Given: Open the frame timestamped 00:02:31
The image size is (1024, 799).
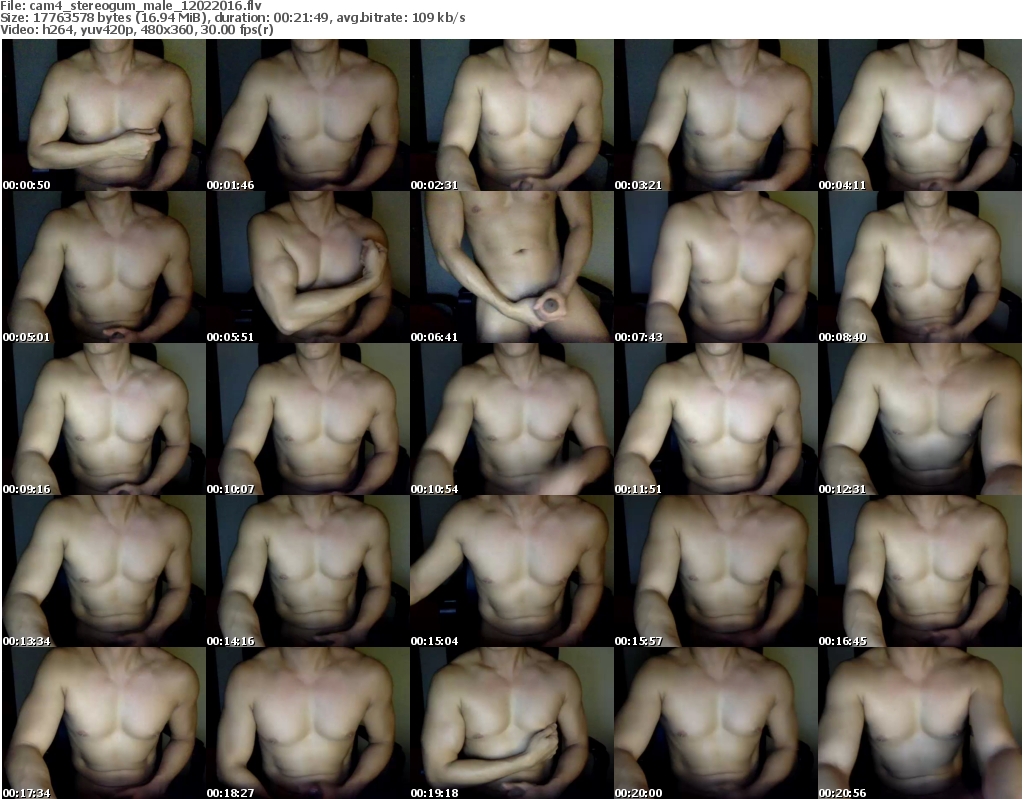Looking at the screenshot, I should pos(512,115).
